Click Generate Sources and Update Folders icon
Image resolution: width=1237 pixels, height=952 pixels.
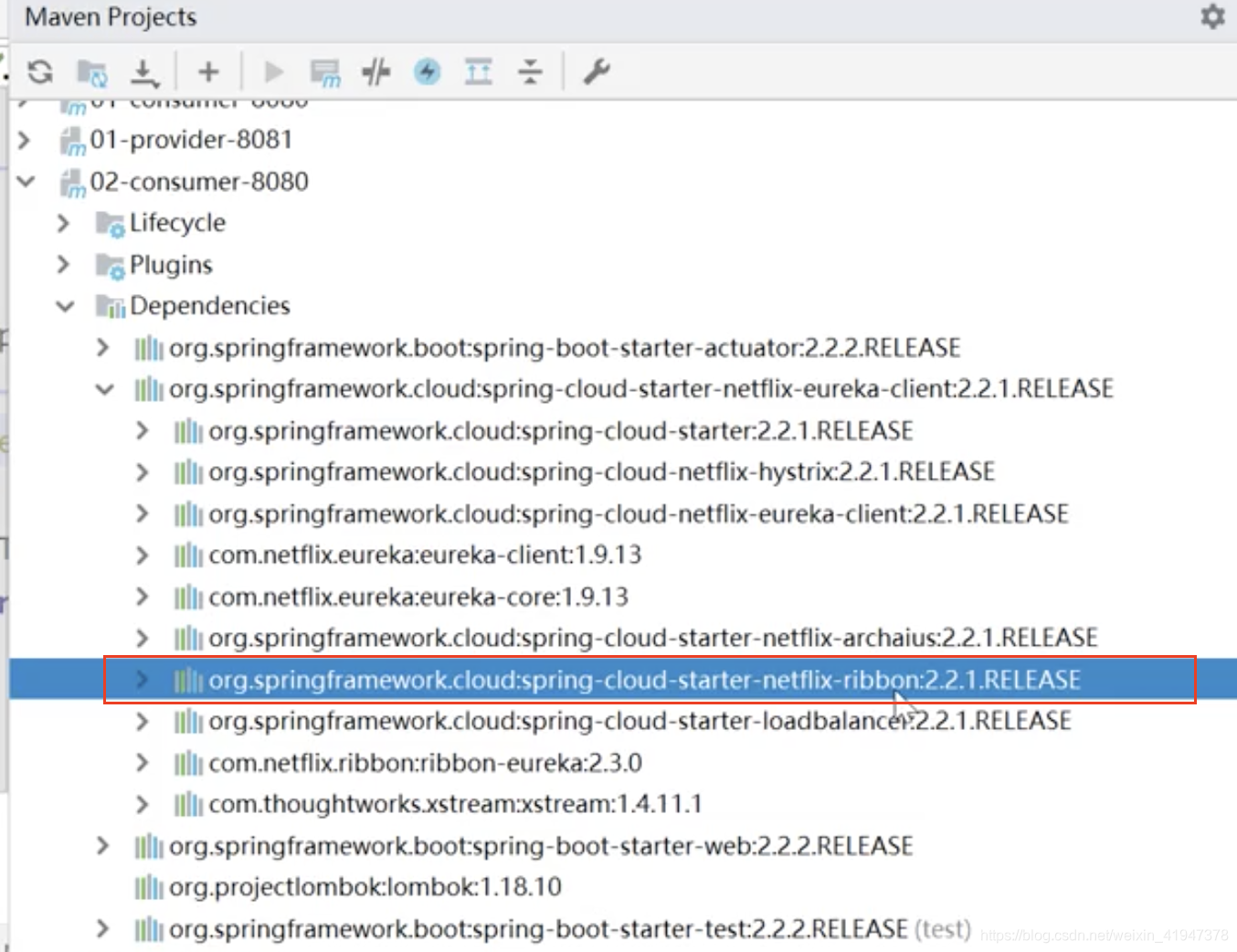pos(92,72)
